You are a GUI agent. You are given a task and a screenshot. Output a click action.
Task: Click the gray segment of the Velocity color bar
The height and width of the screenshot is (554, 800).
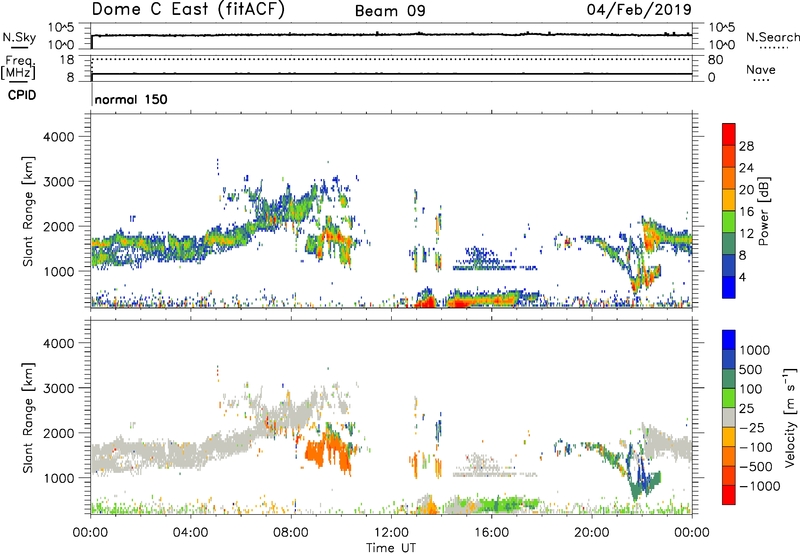pyautogui.click(x=729, y=418)
